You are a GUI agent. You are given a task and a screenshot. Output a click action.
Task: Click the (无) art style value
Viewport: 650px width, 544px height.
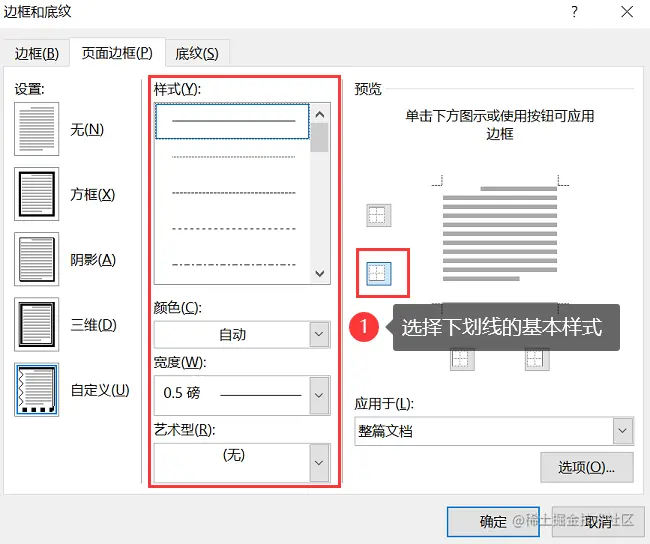[x=234, y=455]
